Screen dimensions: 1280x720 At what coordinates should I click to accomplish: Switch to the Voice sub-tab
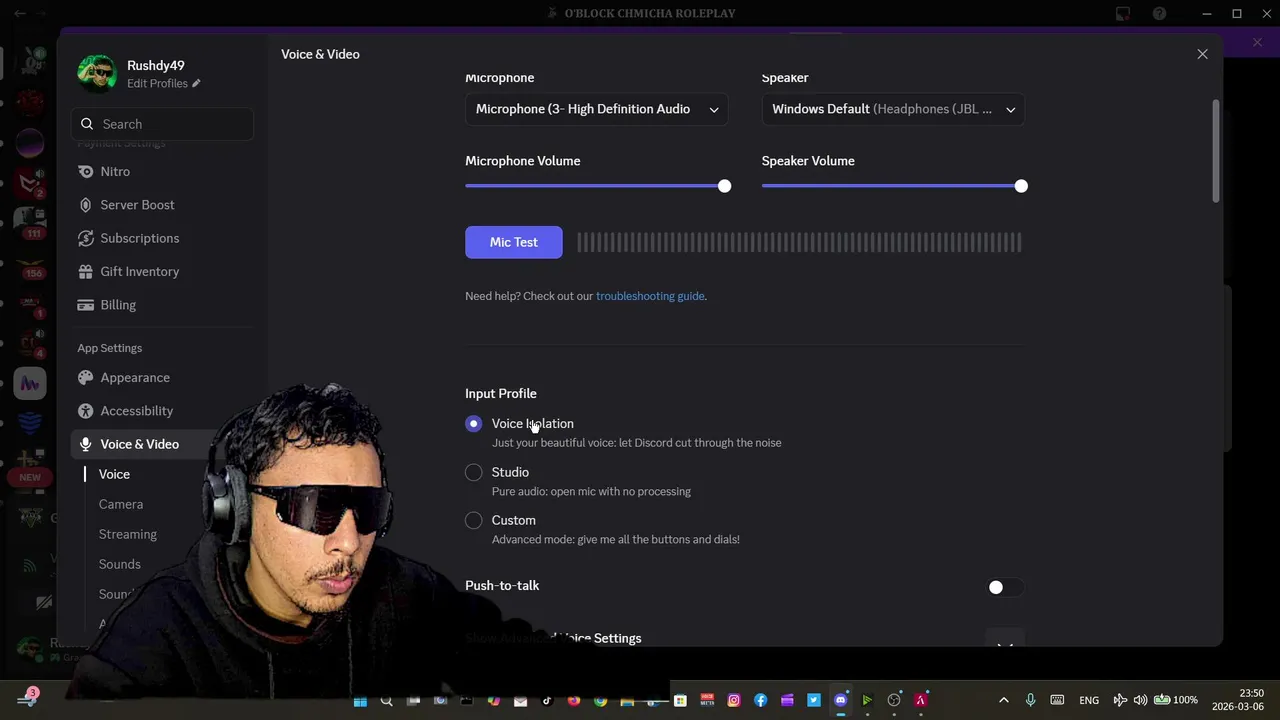114,474
